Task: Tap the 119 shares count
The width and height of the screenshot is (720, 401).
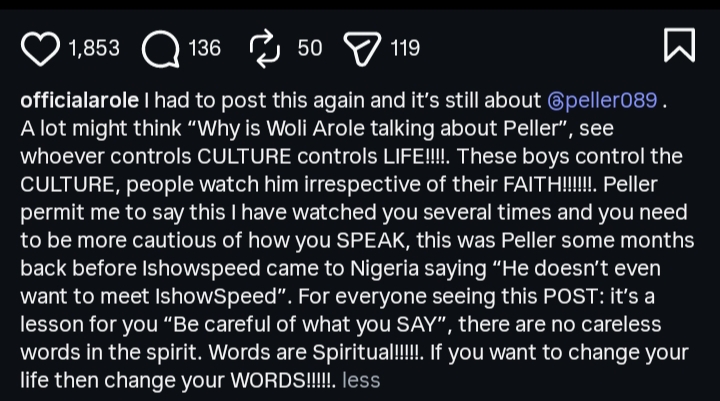Action: point(405,48)
